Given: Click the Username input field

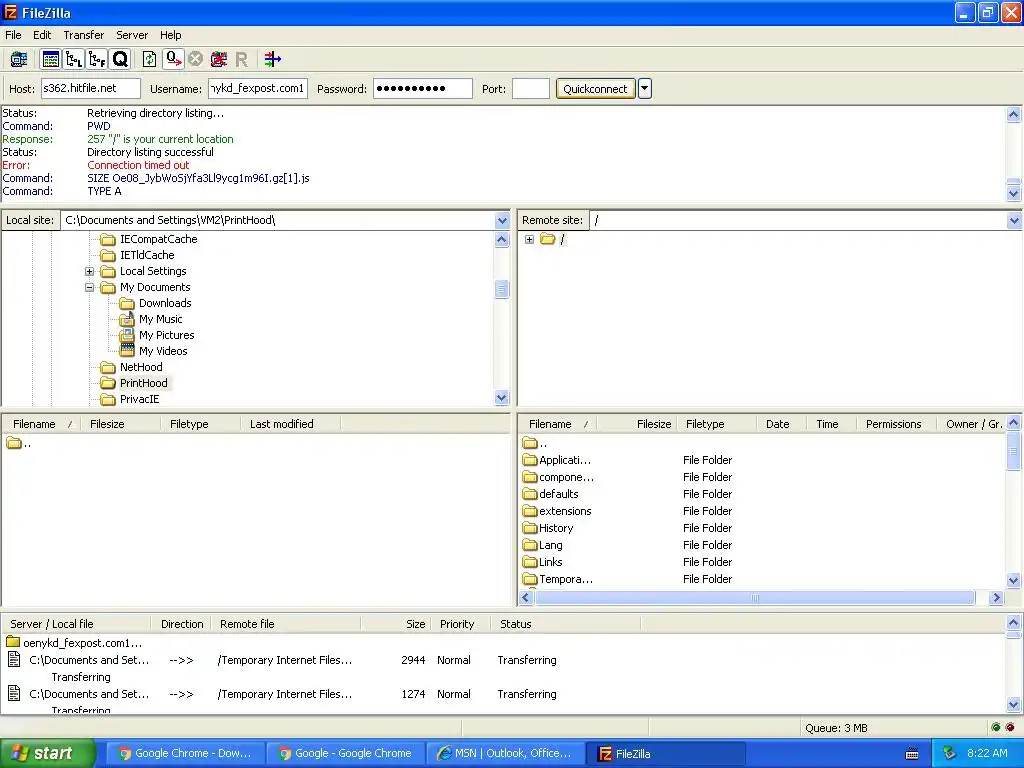Looking at the screenshot, I should (257, 88).
